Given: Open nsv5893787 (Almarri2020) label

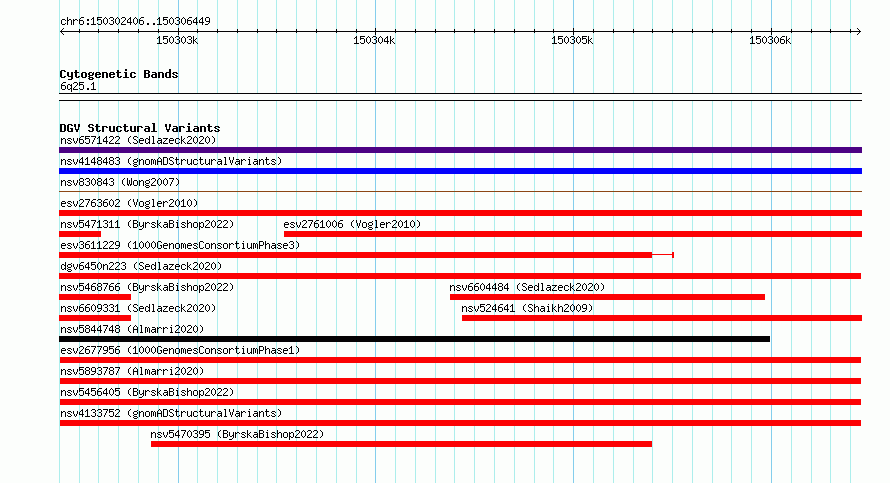Looking at the screenshot, I should click(132, 371).
